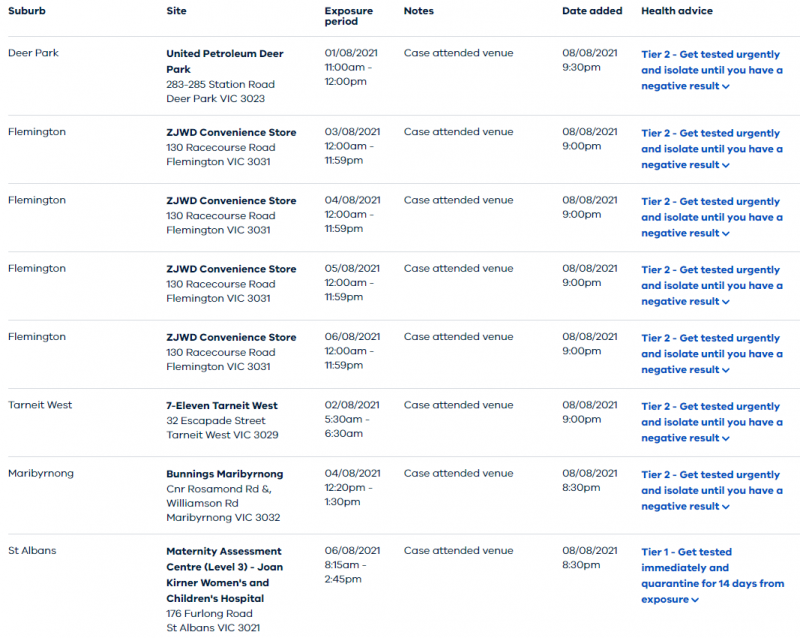Expand Tier 2 advice for Bunnings Maribyrnong row
Screen dimensions: 800x638
[711, 490]
